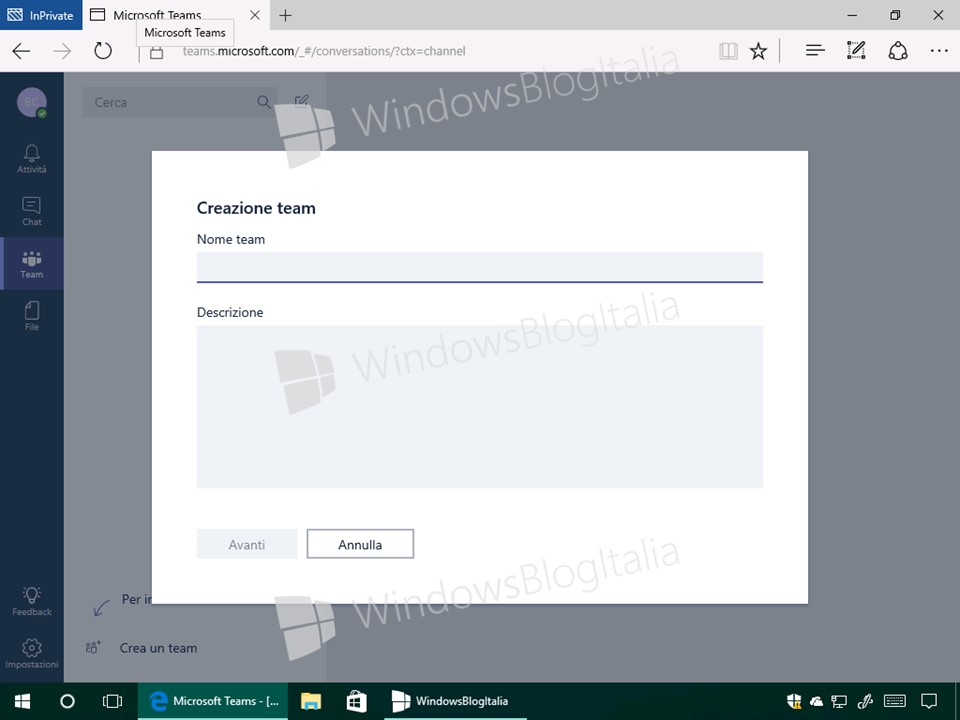Open Feedback lightbulb in sidebar

tap(32, 601)
